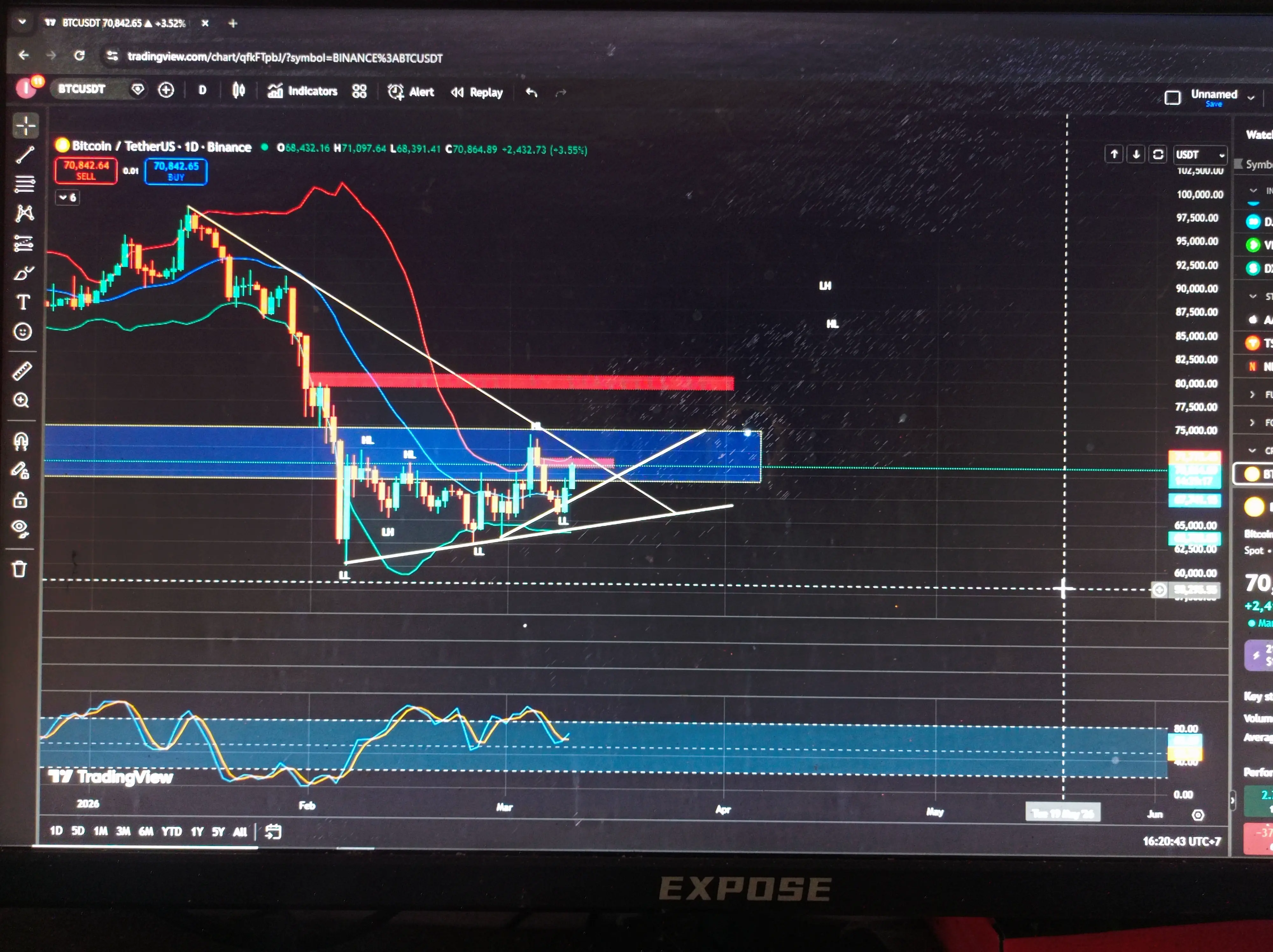Select the trend line drawing tool

pyautogui.click(x=25, y=155)
